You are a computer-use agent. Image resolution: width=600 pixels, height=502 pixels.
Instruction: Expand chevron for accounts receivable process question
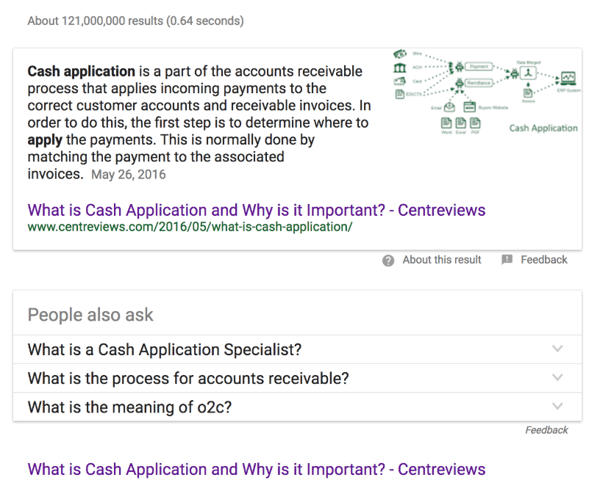pos(557,378)
